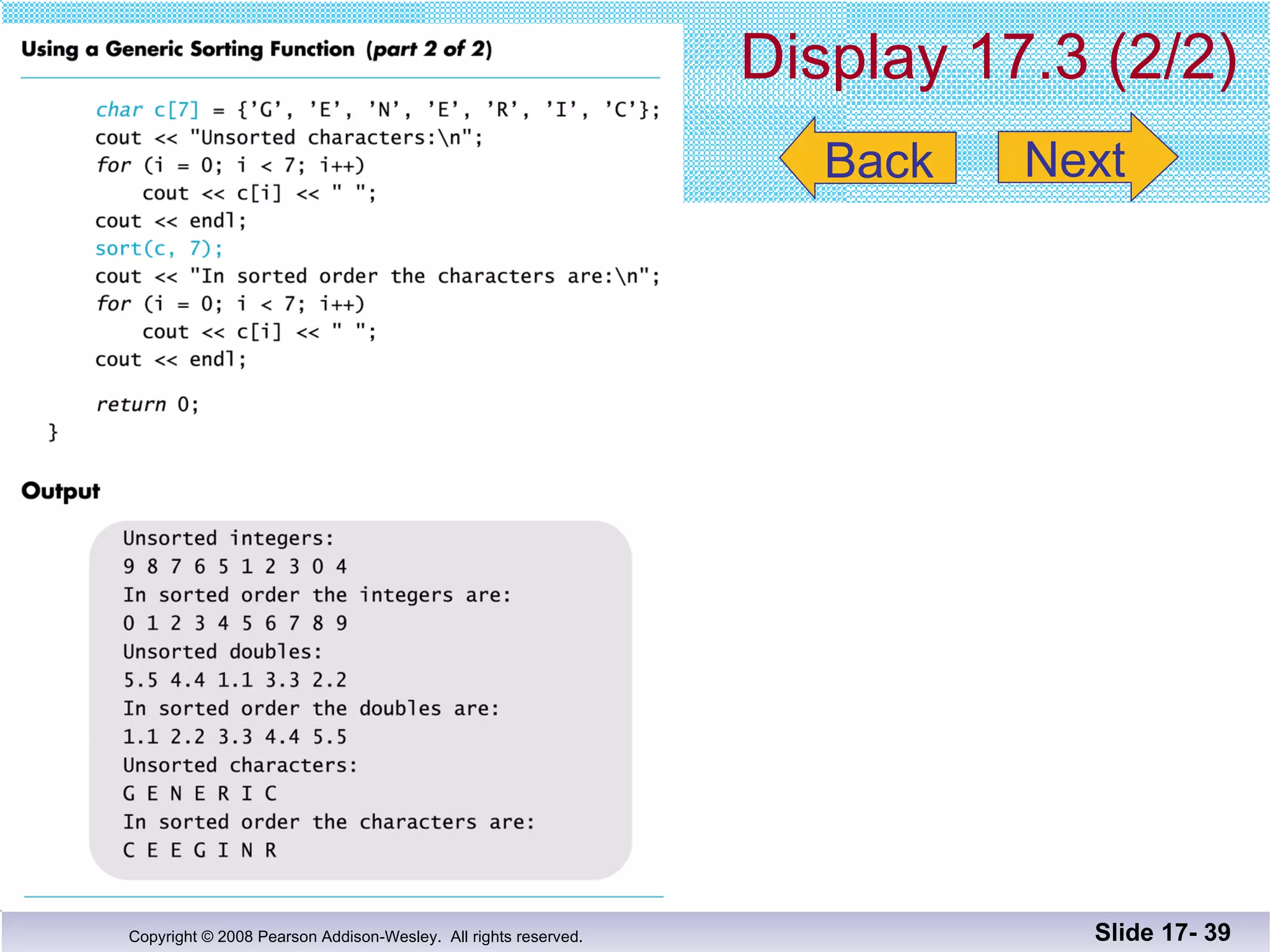
Task: Click the C E E G I N R output line
Action: tap(200, 850)
